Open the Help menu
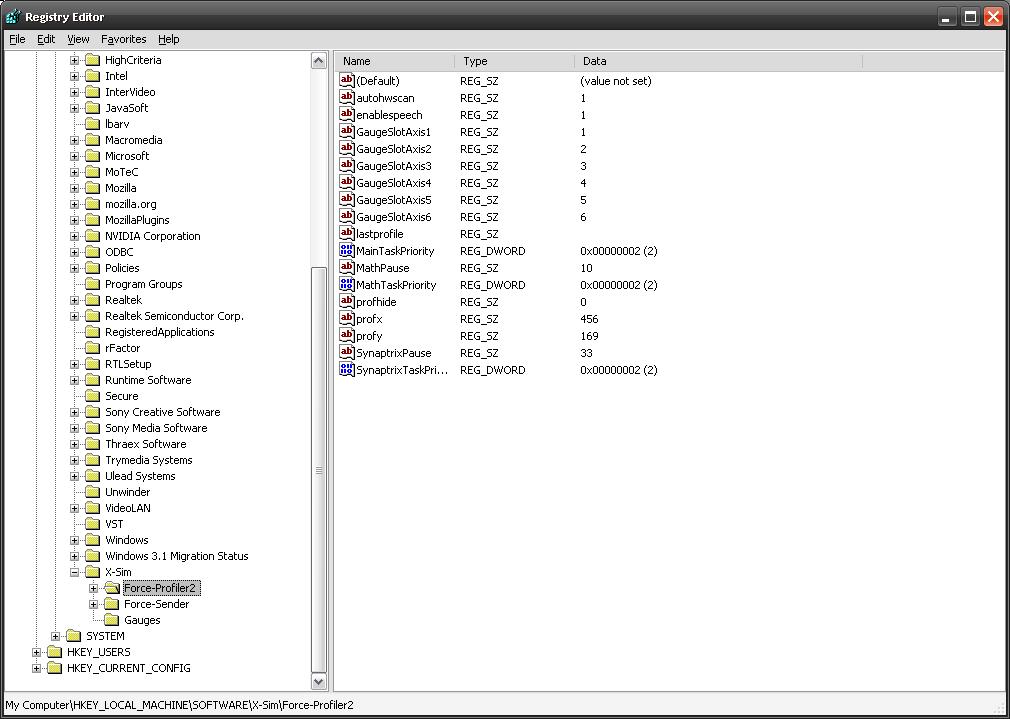Image resolution: width=1010 pixels, height=719 pixels. (169, 39)
